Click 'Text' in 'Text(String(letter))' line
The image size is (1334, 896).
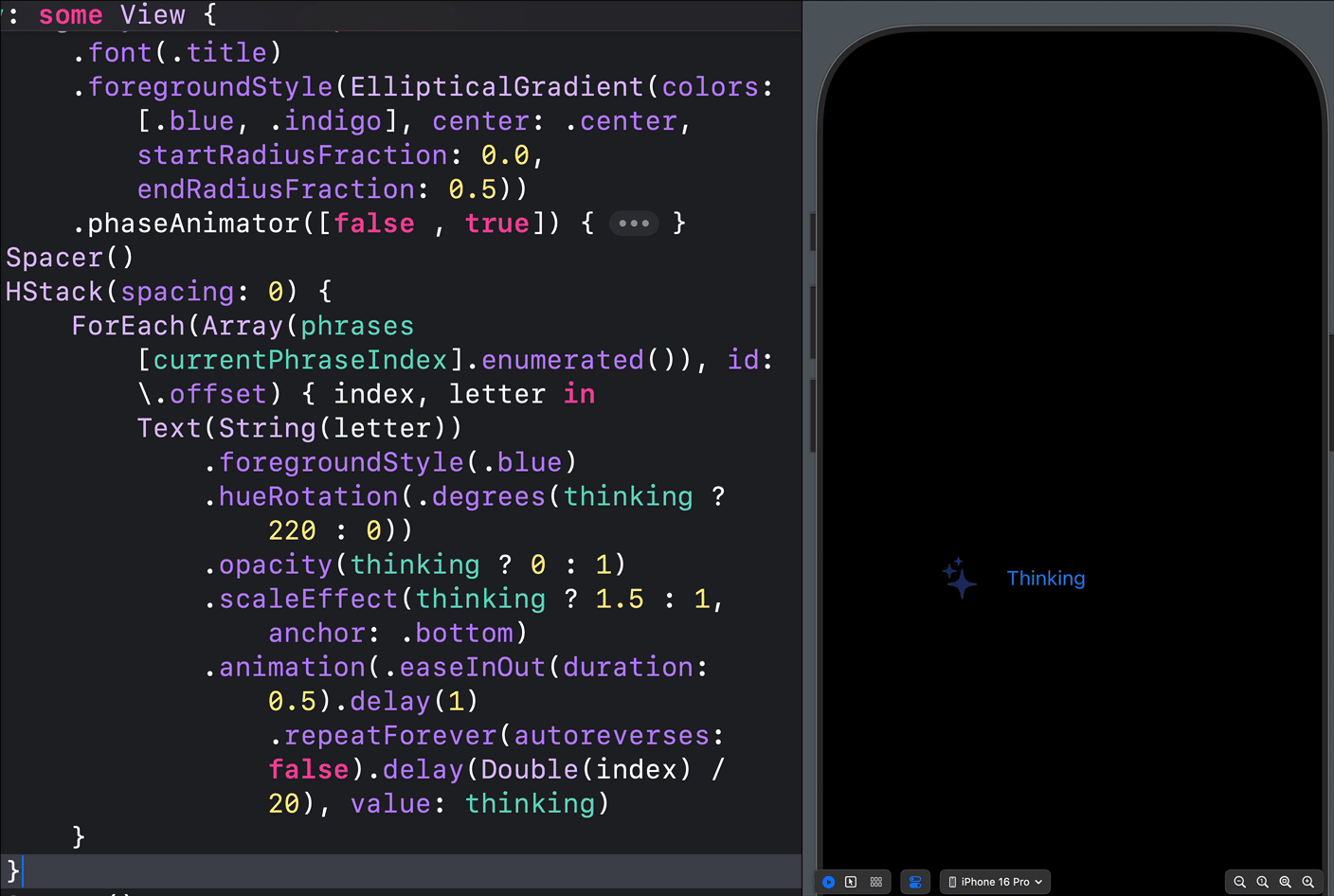click(x=170, y=428)
